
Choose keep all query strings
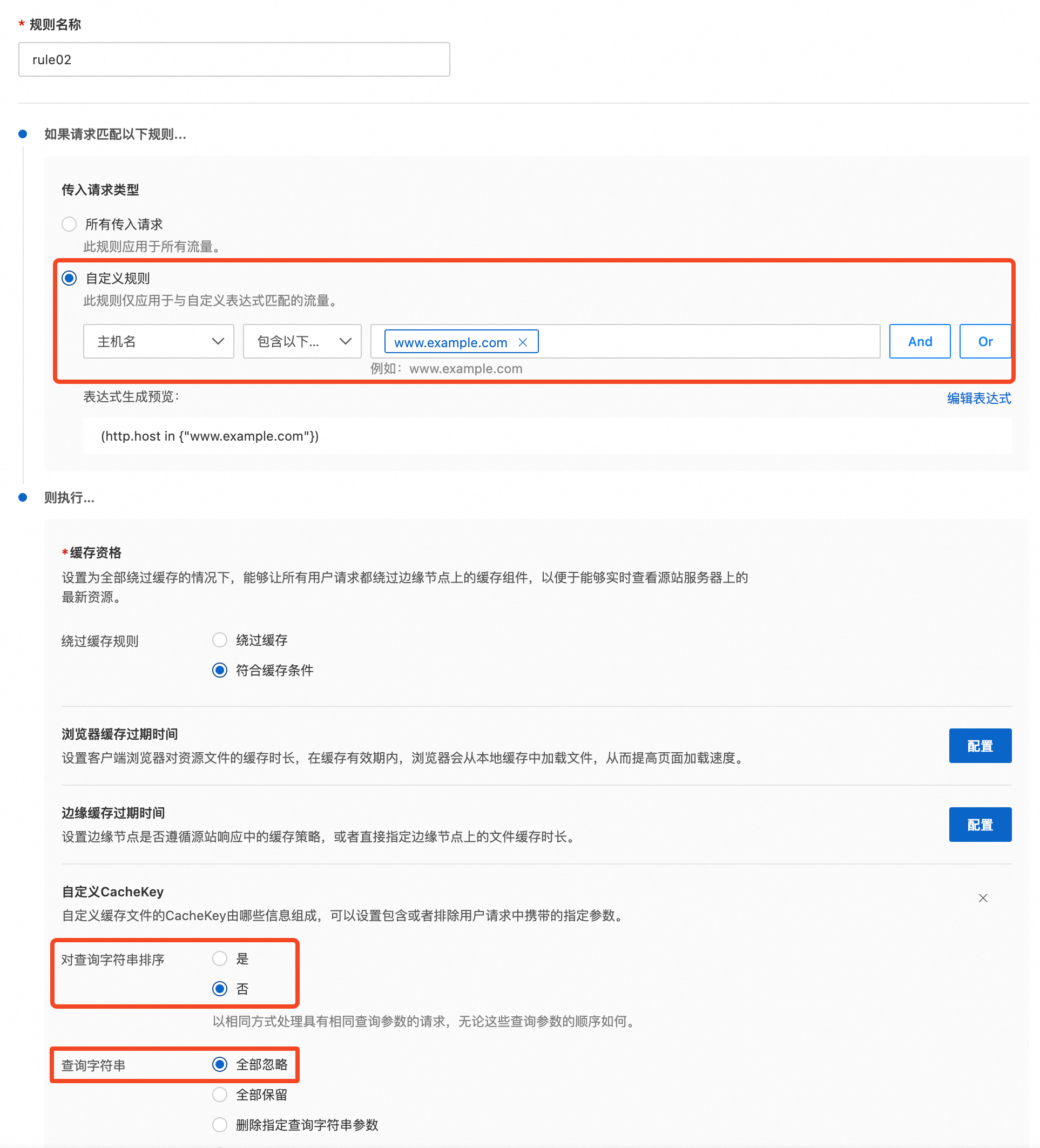click(220, 1095)
